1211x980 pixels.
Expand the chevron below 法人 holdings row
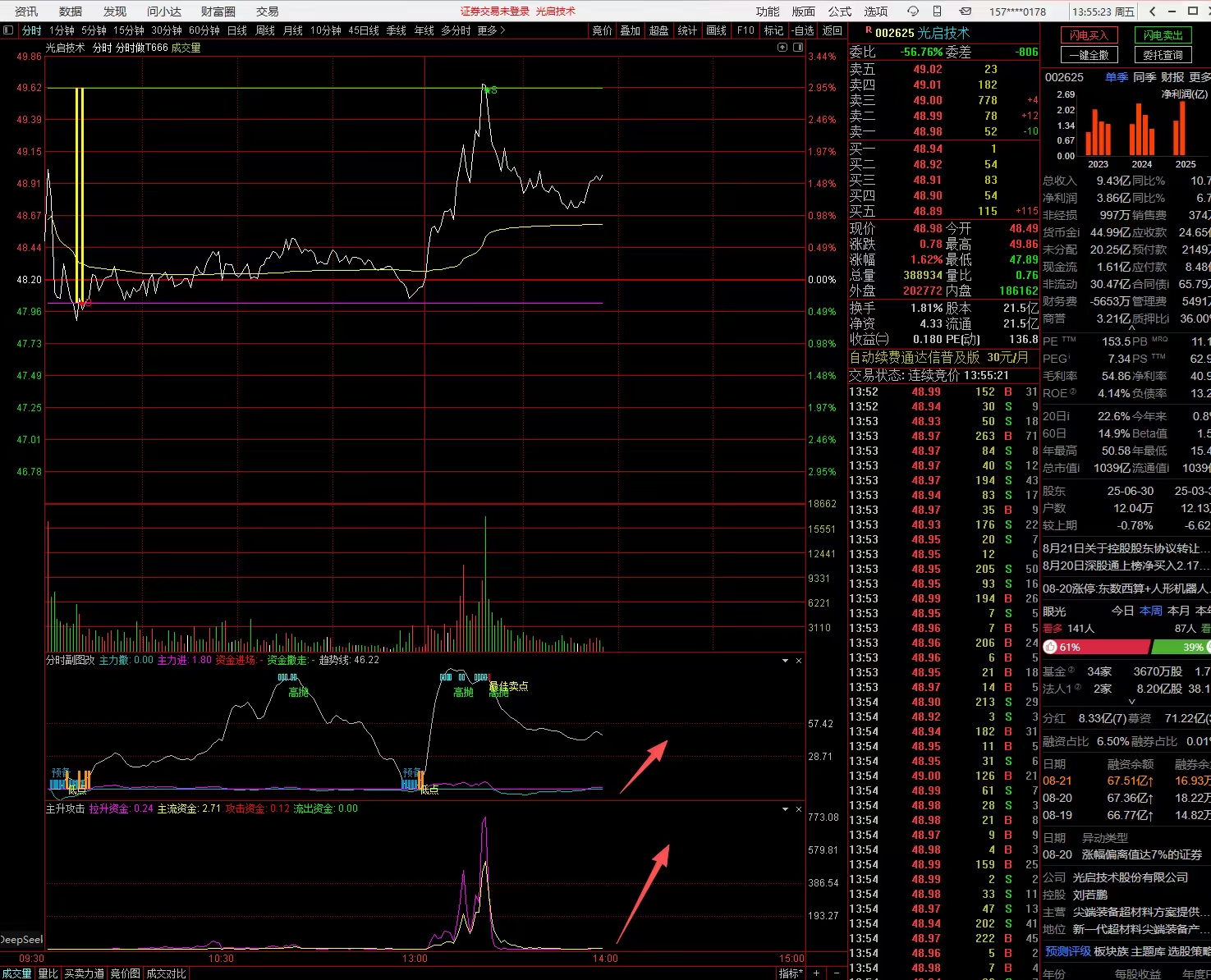click(x=1131, y=702)
